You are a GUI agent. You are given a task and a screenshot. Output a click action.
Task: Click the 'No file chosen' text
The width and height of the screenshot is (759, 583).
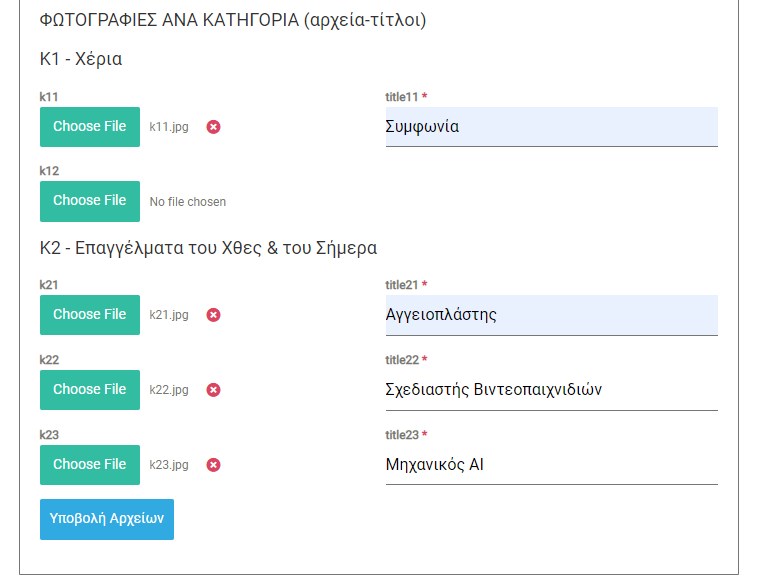click(187, 202)
